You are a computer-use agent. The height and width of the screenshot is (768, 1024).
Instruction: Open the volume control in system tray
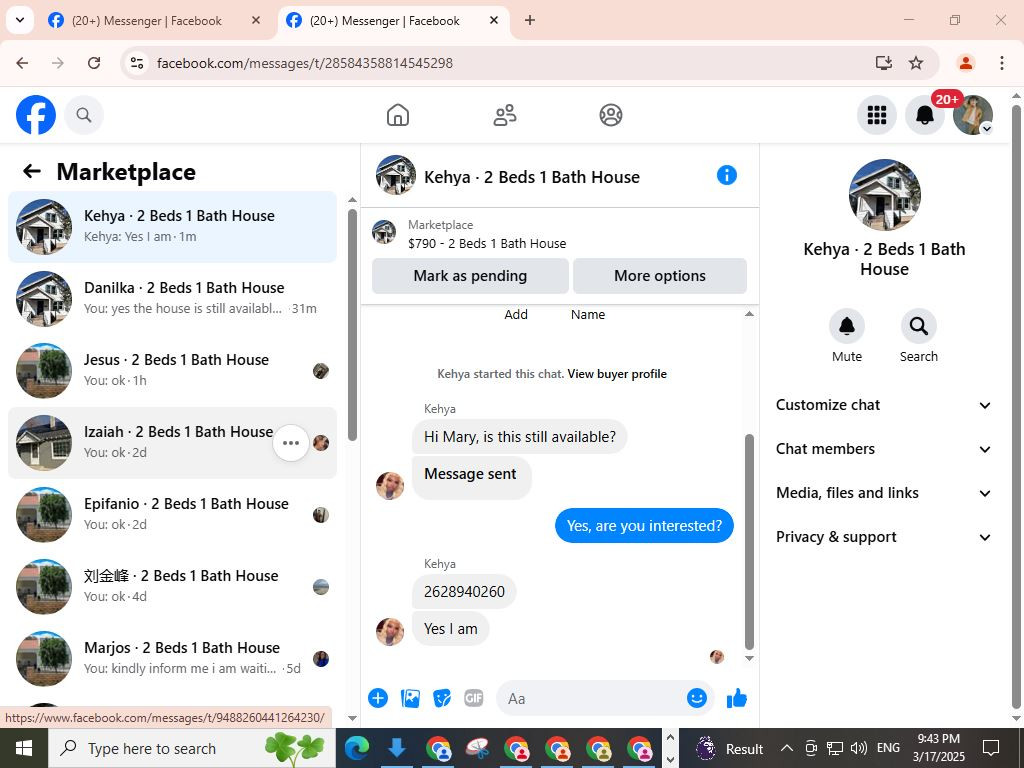pyautogui.click(x=859, y=748)
